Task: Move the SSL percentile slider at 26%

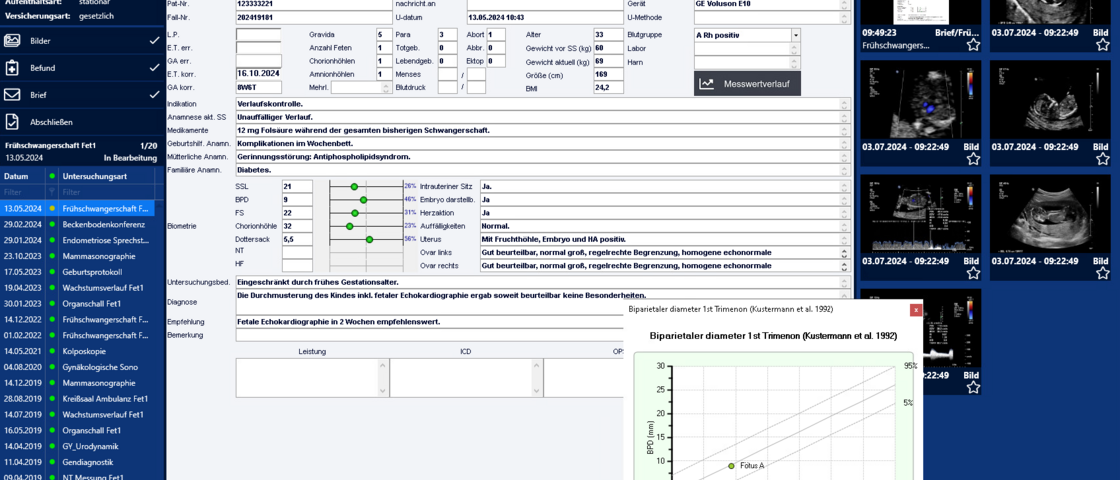Action: click(354, 186)
